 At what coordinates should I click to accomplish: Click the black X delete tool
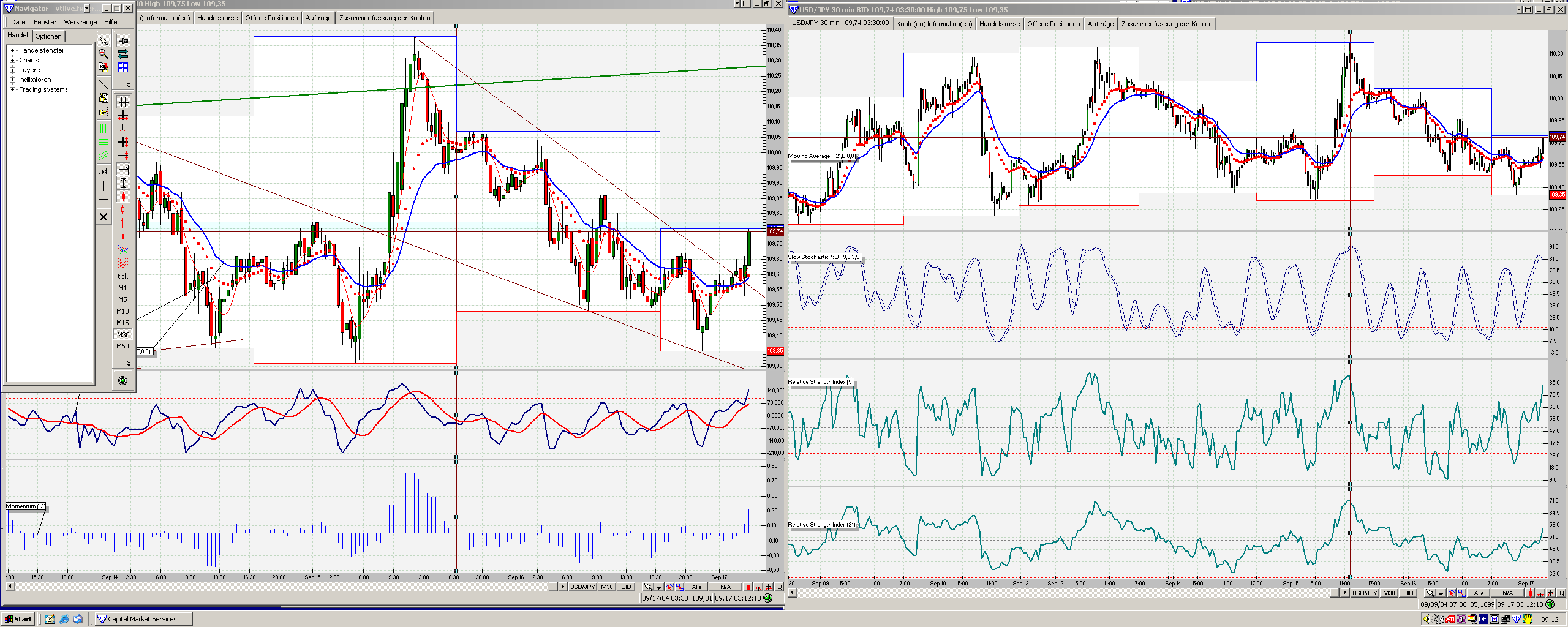pos(104,217)
